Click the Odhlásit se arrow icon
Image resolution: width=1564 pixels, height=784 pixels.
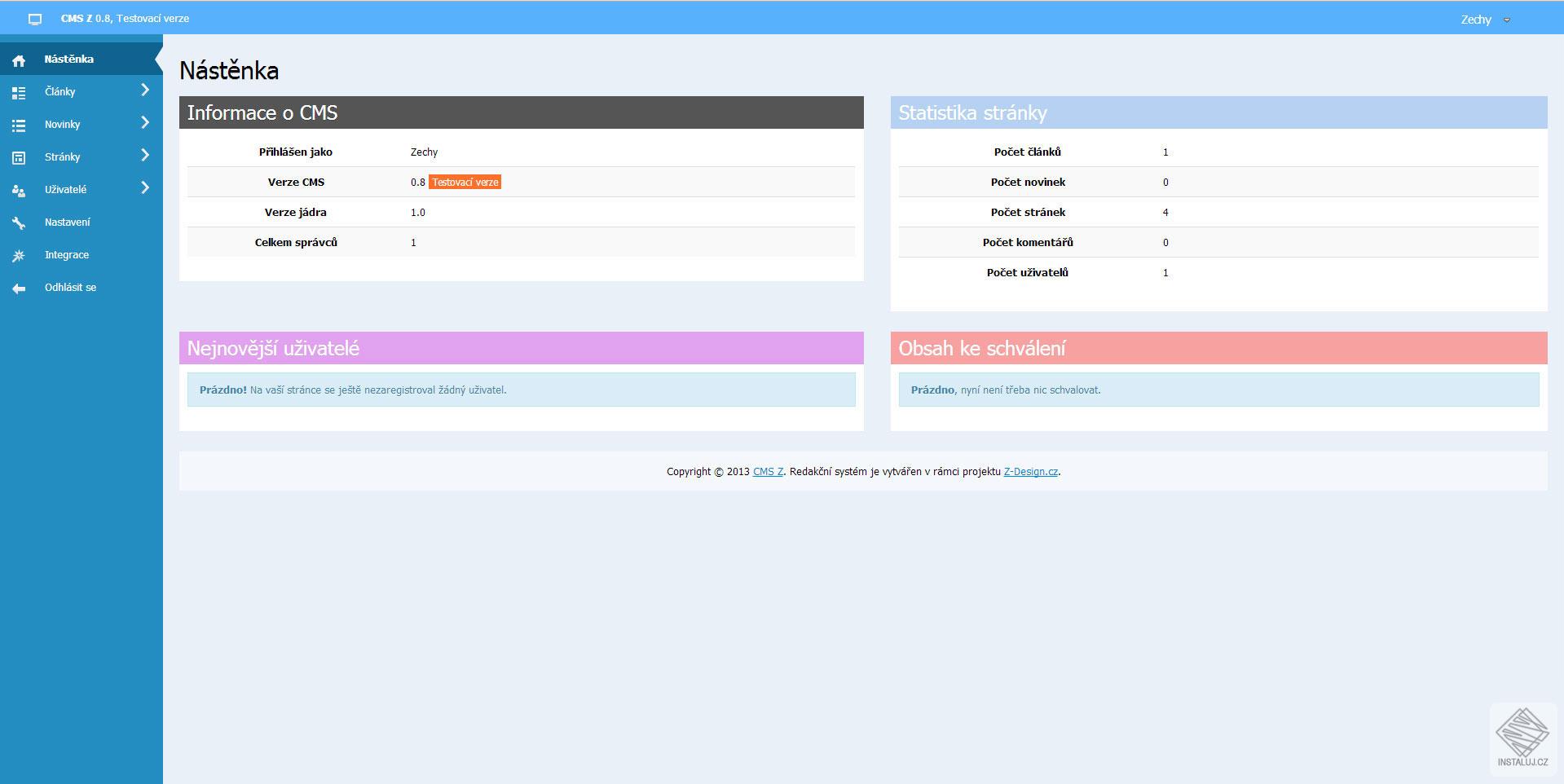[x=19, y=288]
